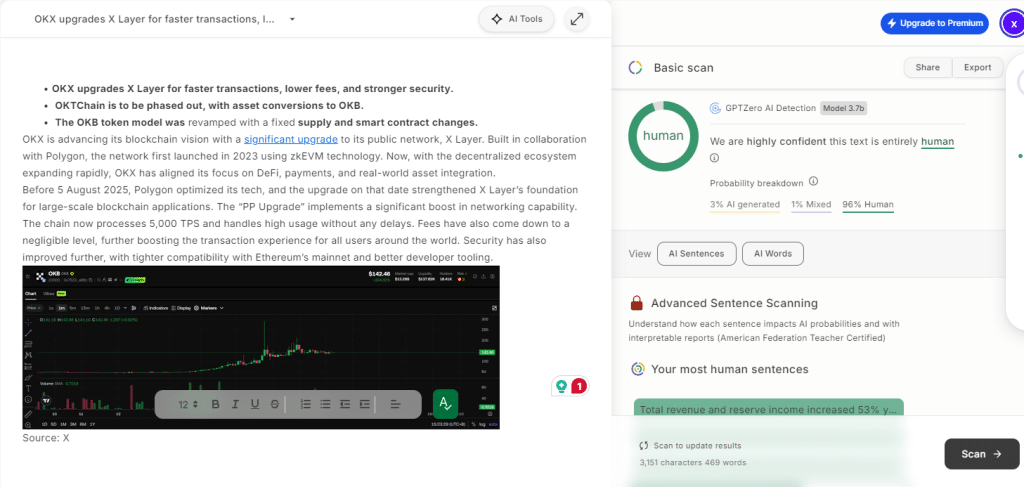1024x487 pixels.
Task: Click the Export button
Action: coord(977,67)
